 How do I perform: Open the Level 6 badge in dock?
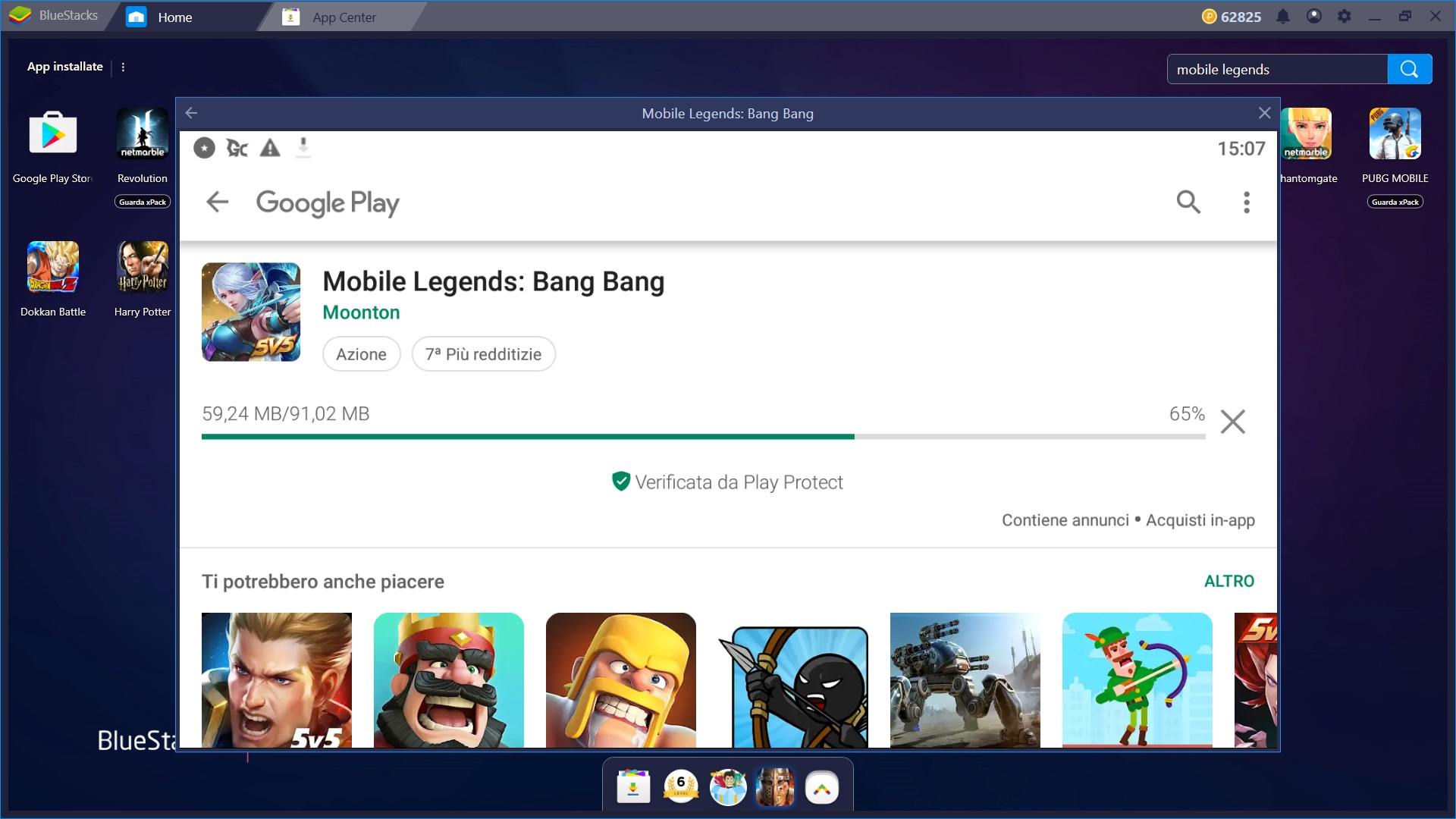(681, 787)
